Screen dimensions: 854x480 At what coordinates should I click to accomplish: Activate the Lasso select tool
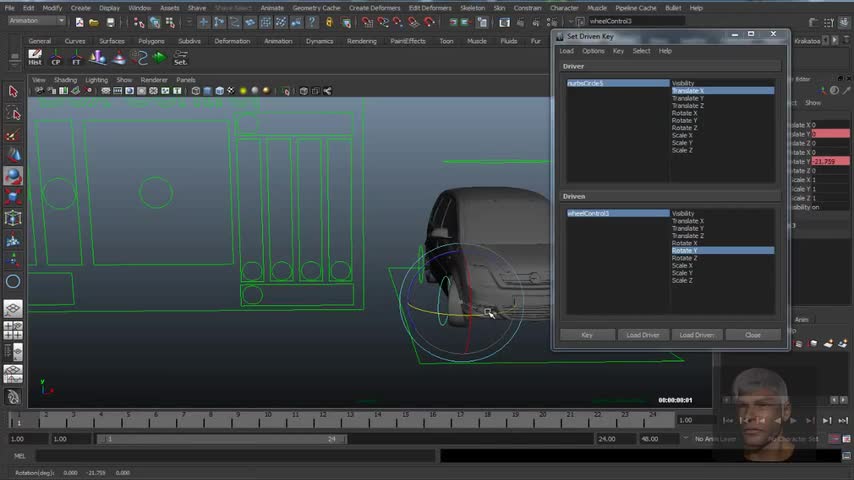(13, 113)
